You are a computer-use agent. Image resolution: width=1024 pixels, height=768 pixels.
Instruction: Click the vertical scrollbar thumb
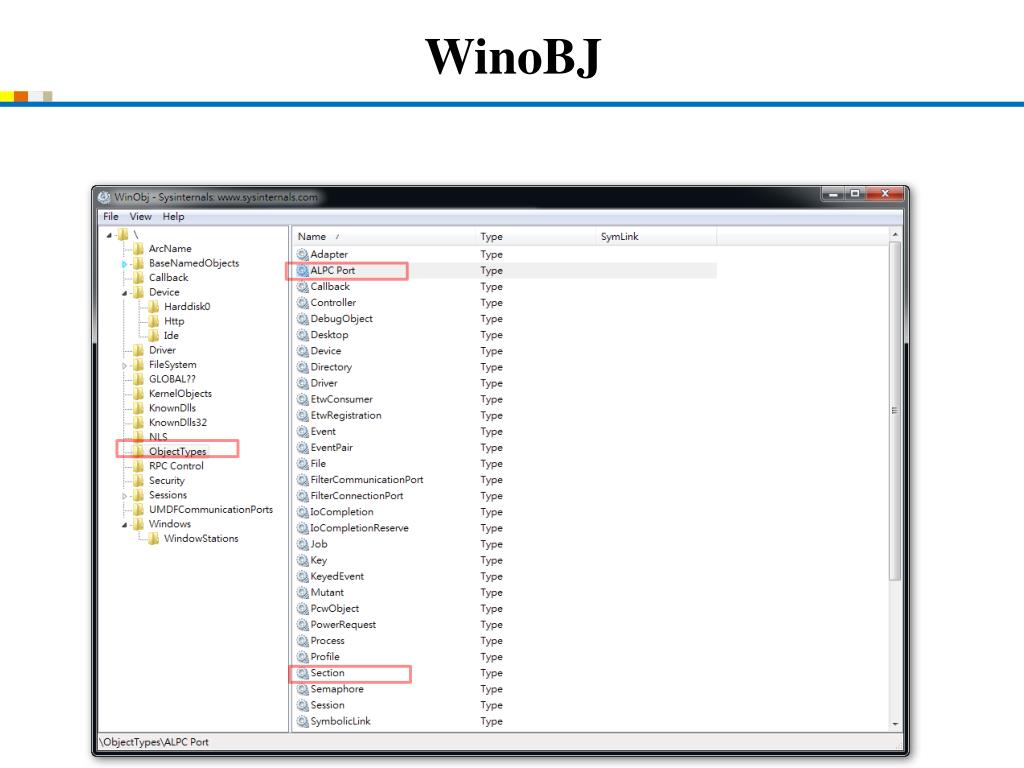pos(895,411)
